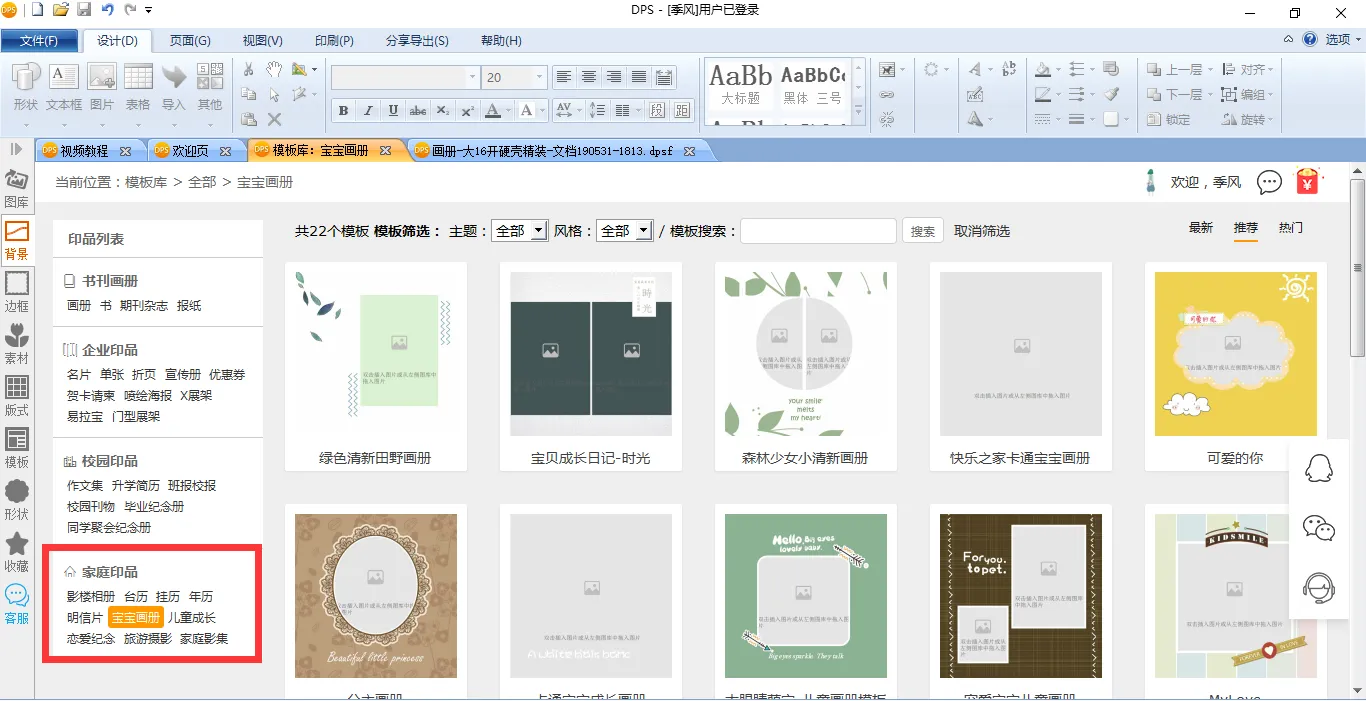Click the 搜索 search button
This screenshot has width=1366, height=701.
(922, 231)
